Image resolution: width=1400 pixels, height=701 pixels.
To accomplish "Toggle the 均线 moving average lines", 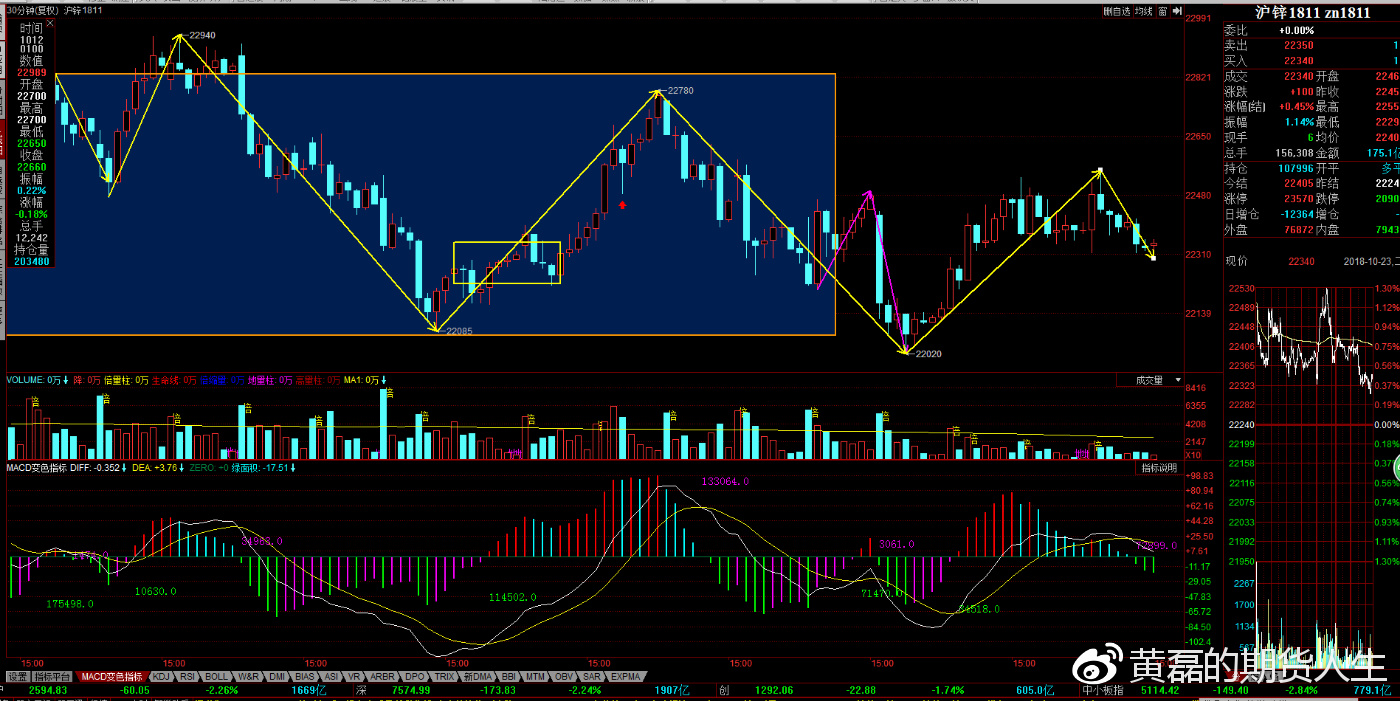I will (x=1143, y=11).
